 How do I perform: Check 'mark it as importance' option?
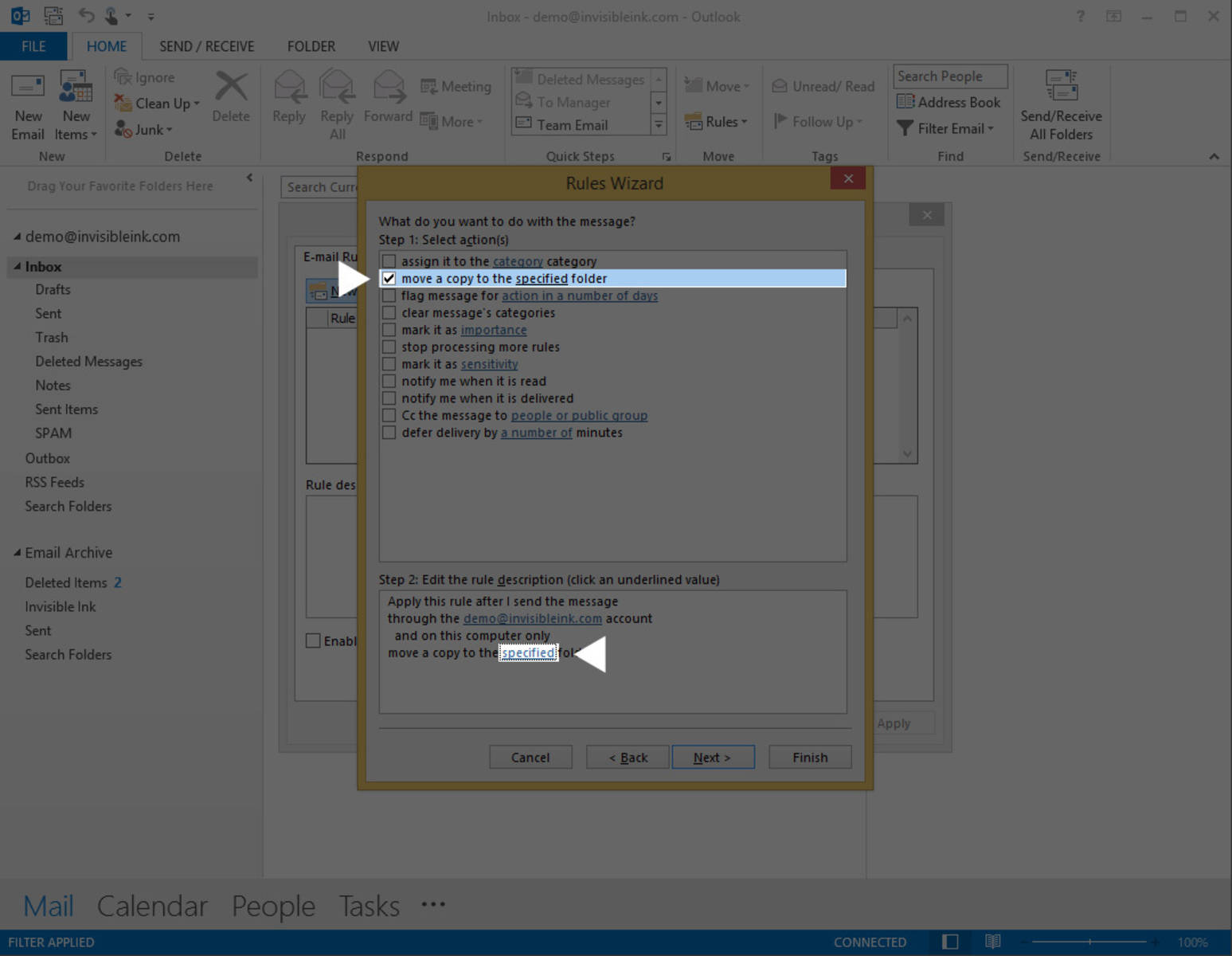(389, 330)
